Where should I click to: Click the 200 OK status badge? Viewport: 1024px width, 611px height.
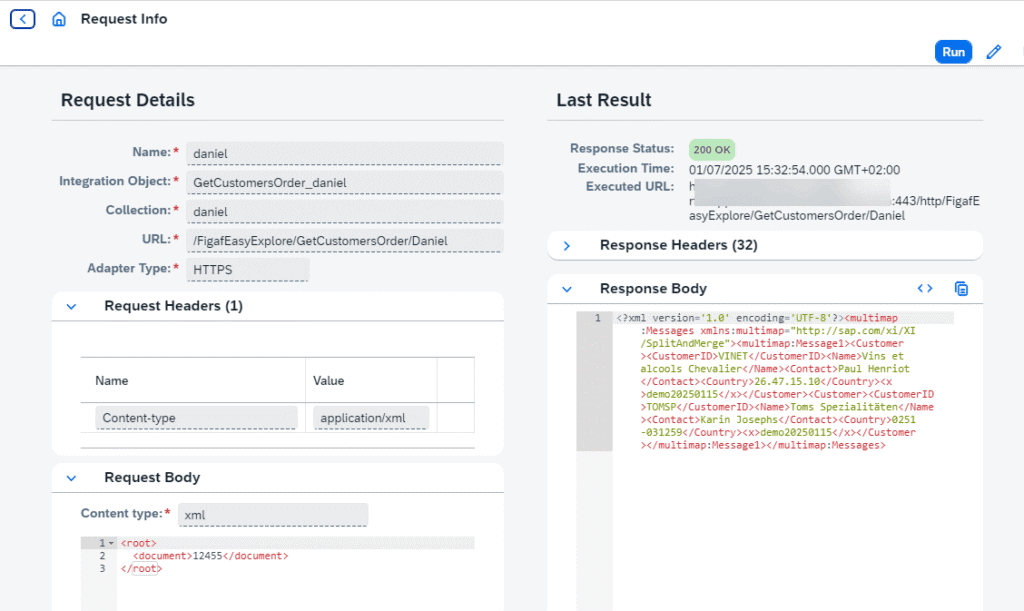coord(712,149)
